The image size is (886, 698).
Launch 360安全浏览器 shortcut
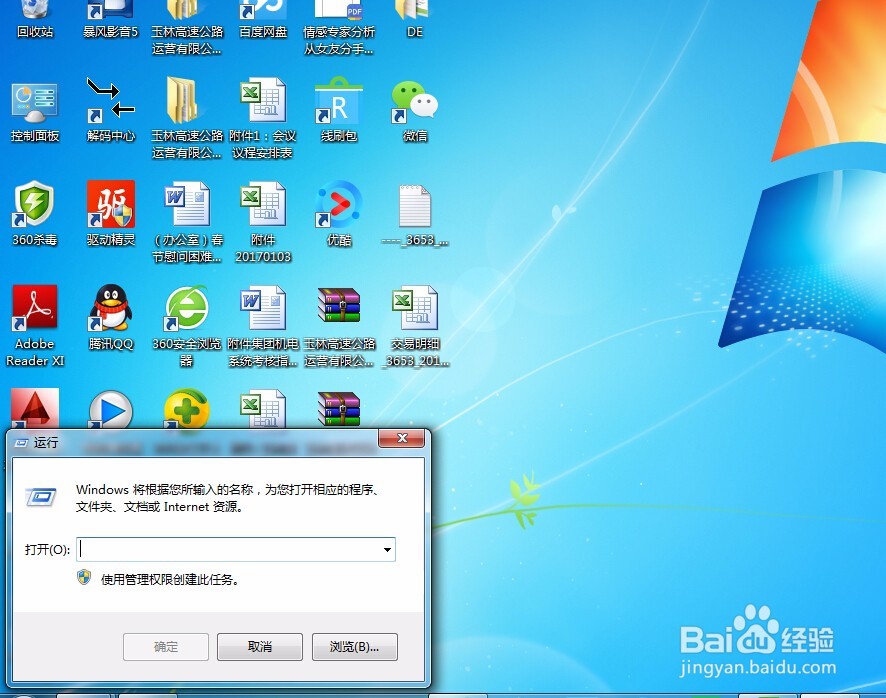tap(187, 326)
